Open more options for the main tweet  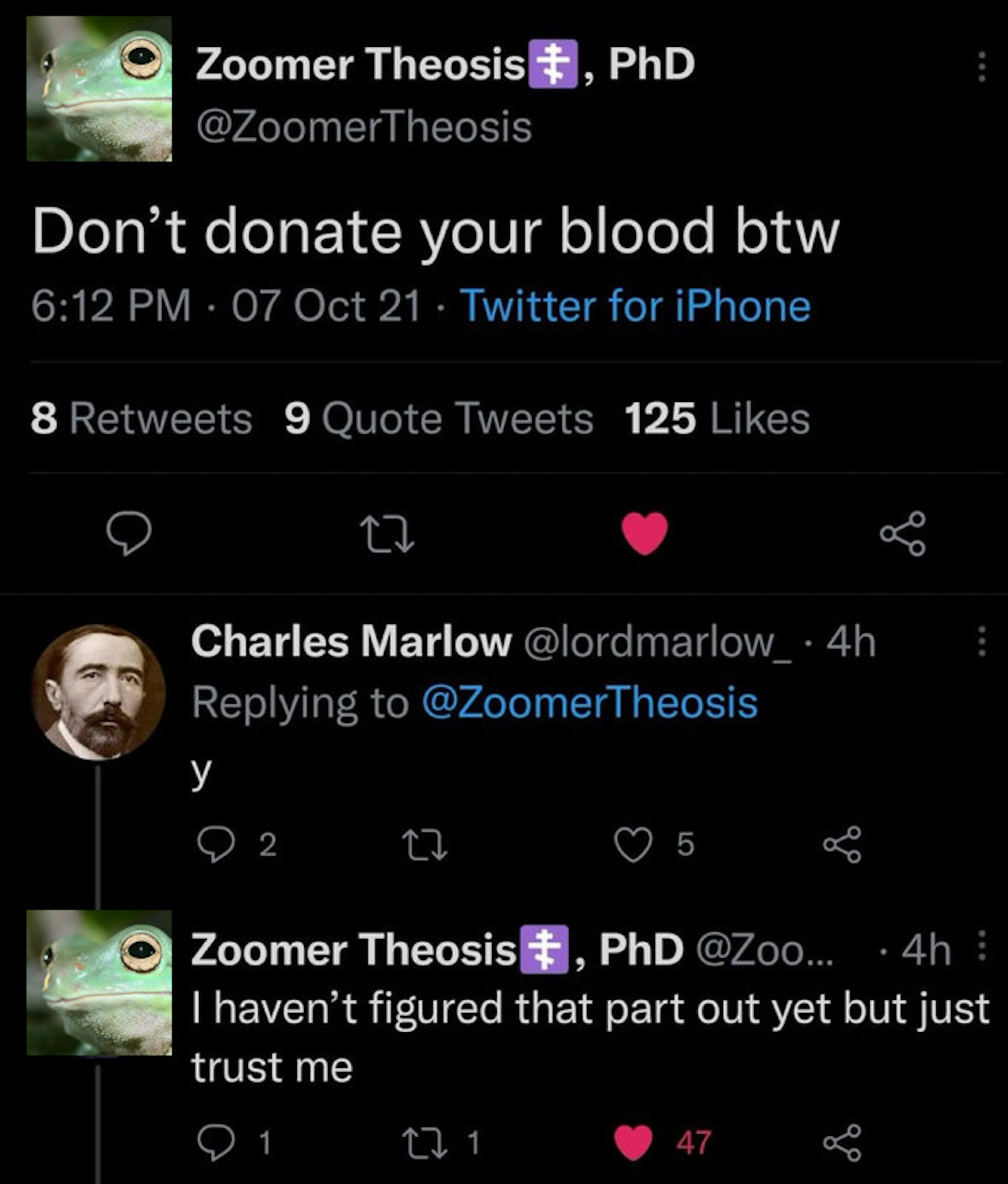click(981, 66)
